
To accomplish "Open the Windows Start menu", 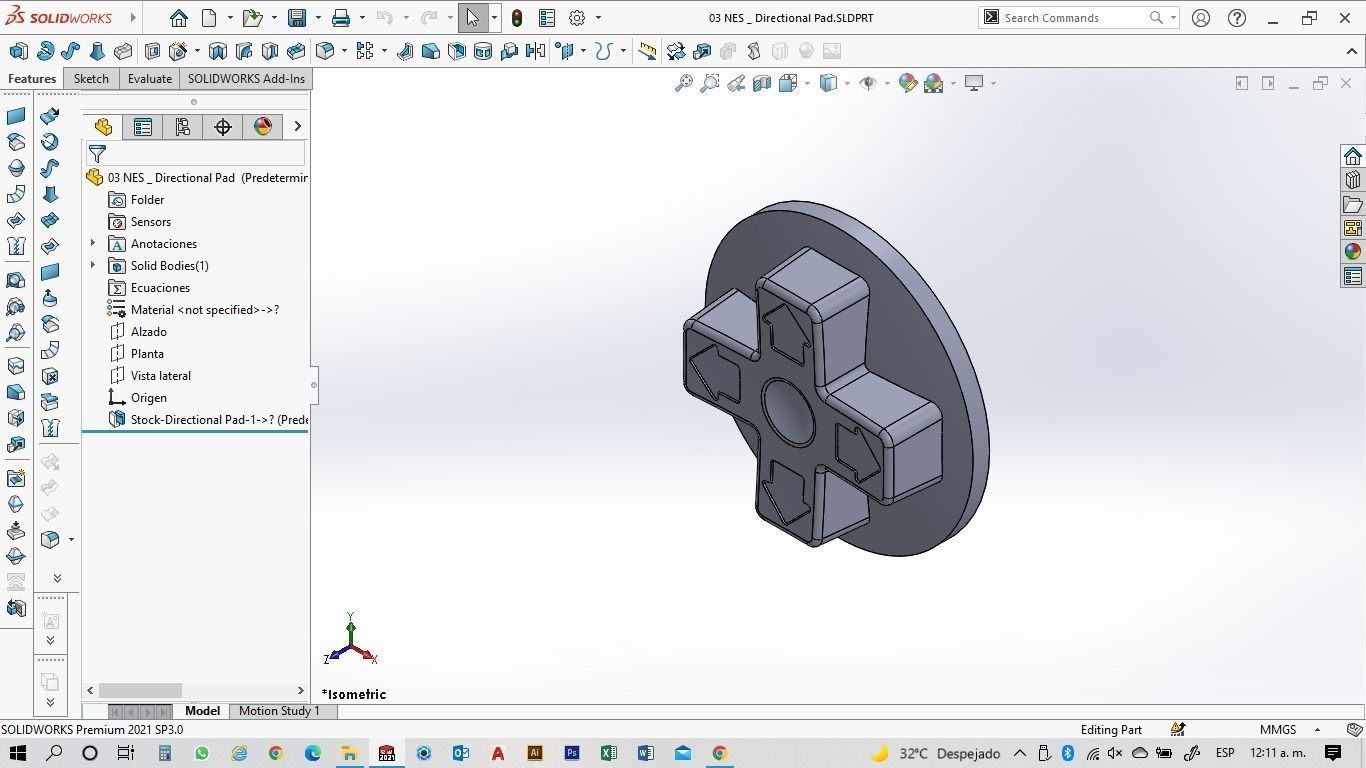I will [18, 753].
